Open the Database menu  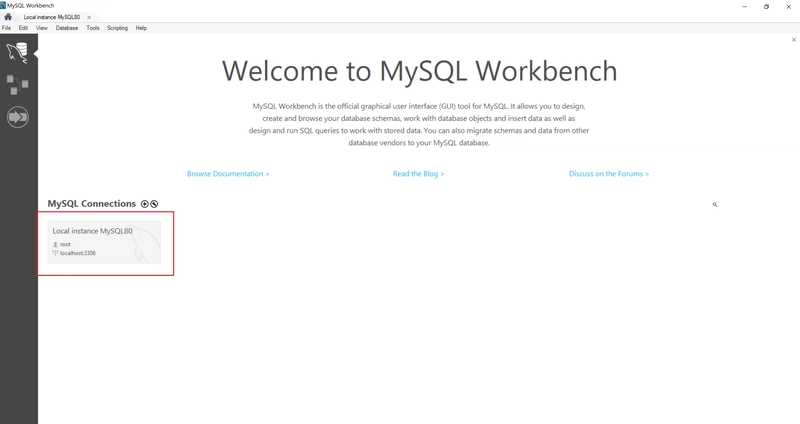tap(67, 28)
